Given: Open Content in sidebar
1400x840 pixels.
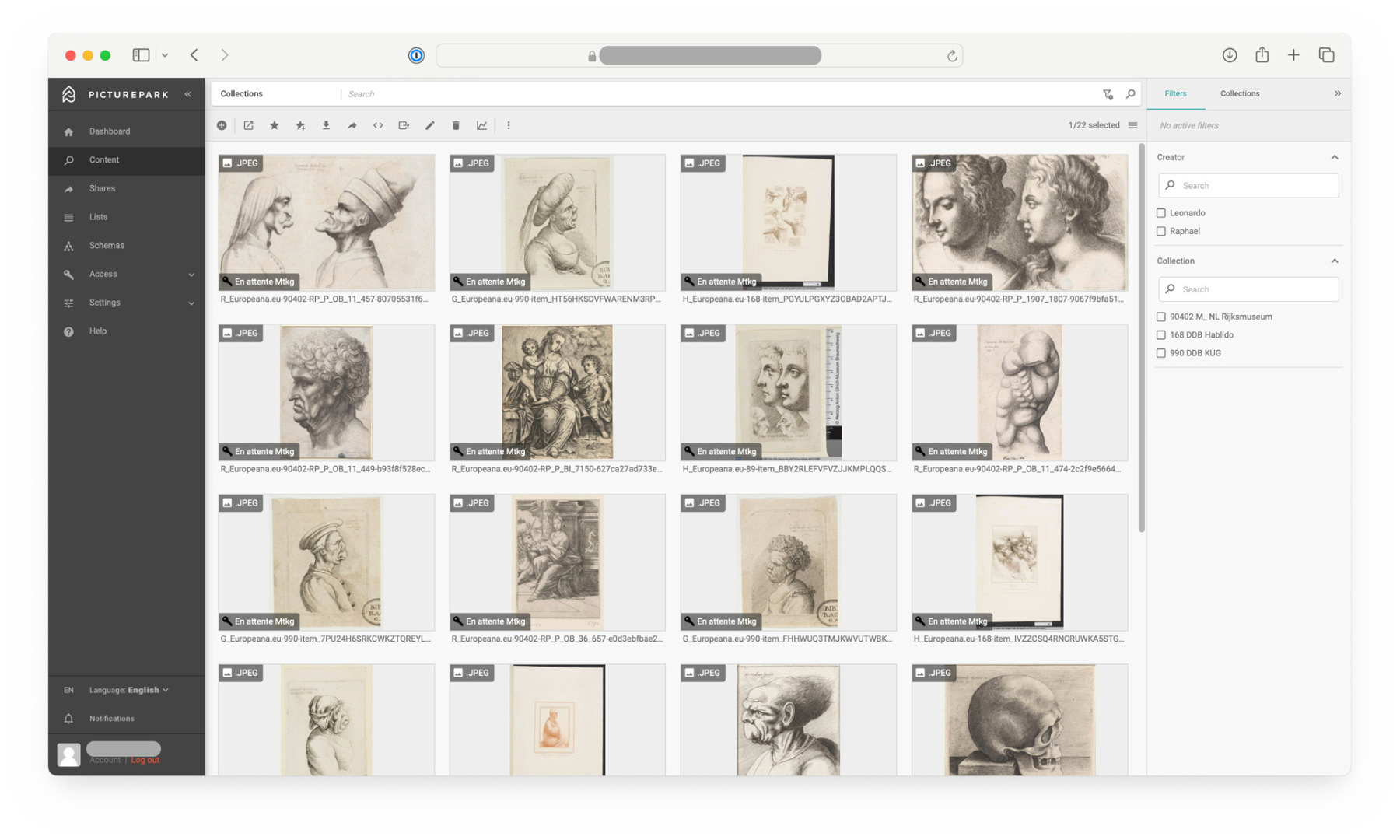Looking at the screenshot, I should point(127,160).
